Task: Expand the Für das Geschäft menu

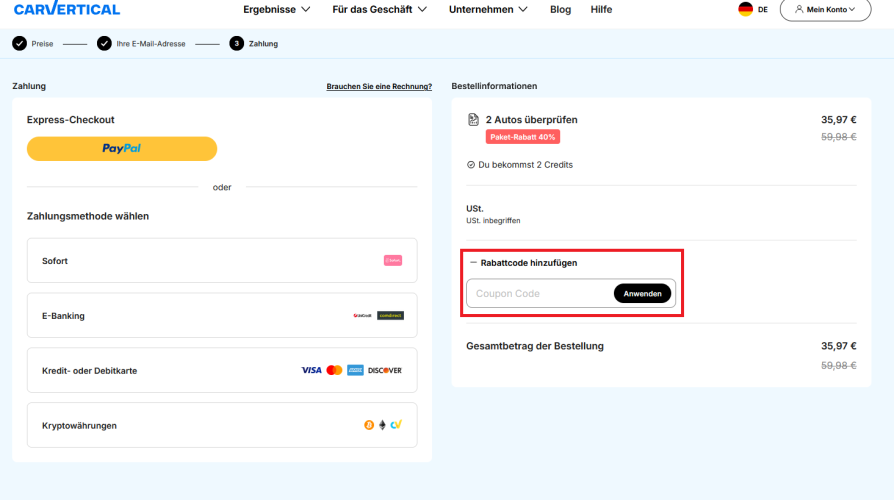Action: (379, 10)
